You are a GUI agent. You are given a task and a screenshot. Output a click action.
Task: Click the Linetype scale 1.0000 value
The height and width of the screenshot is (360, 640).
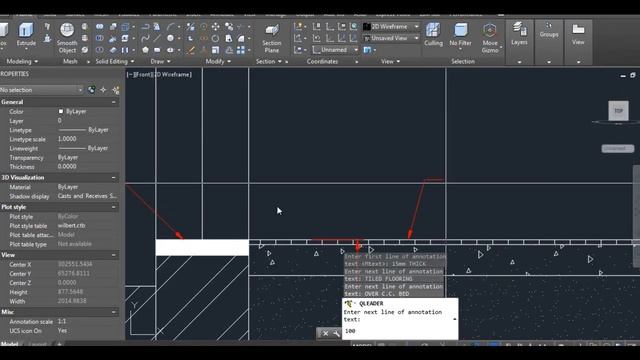click(x=67, y=139)
